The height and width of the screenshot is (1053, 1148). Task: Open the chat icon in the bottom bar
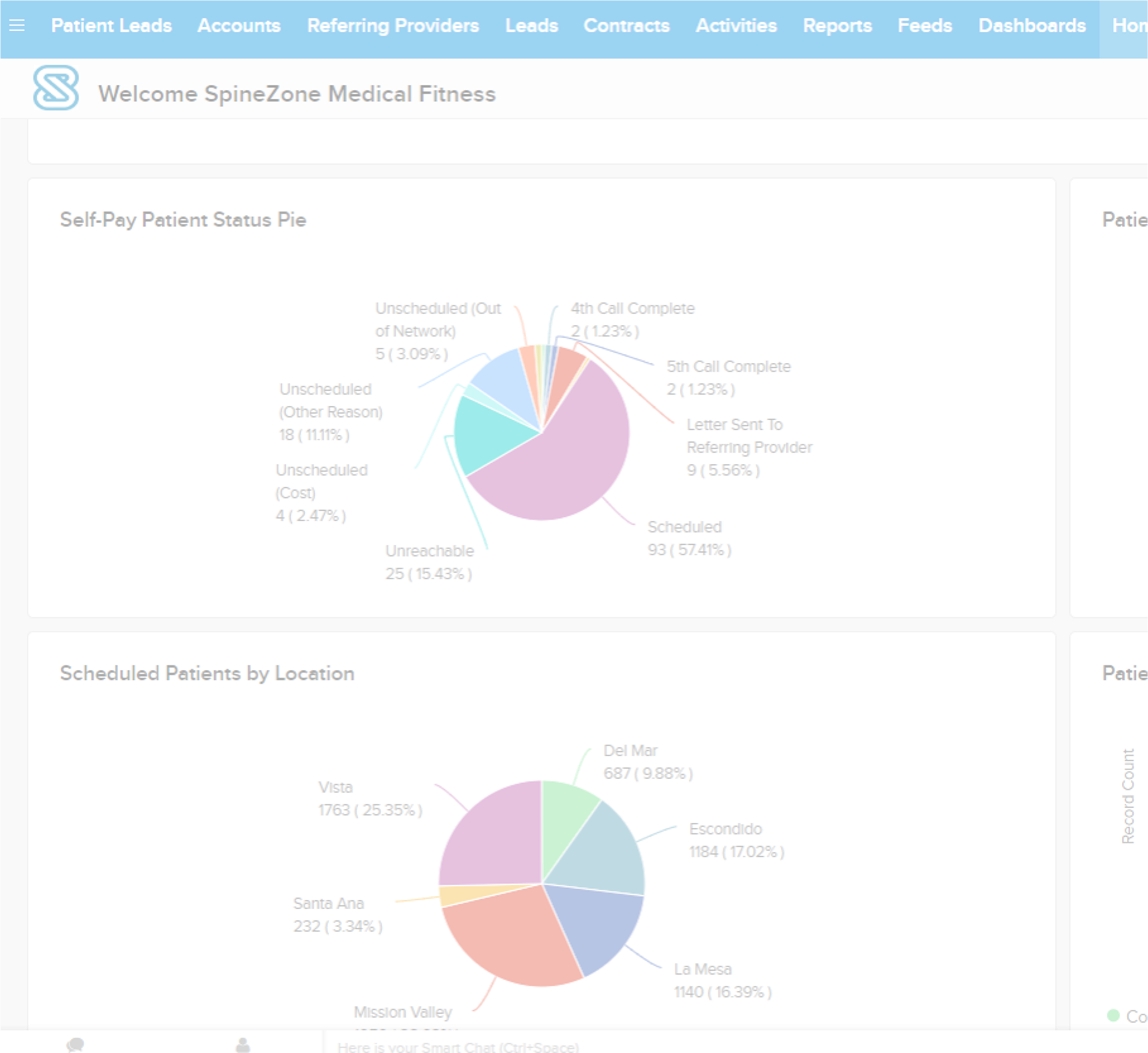(x=76, y=1045)
